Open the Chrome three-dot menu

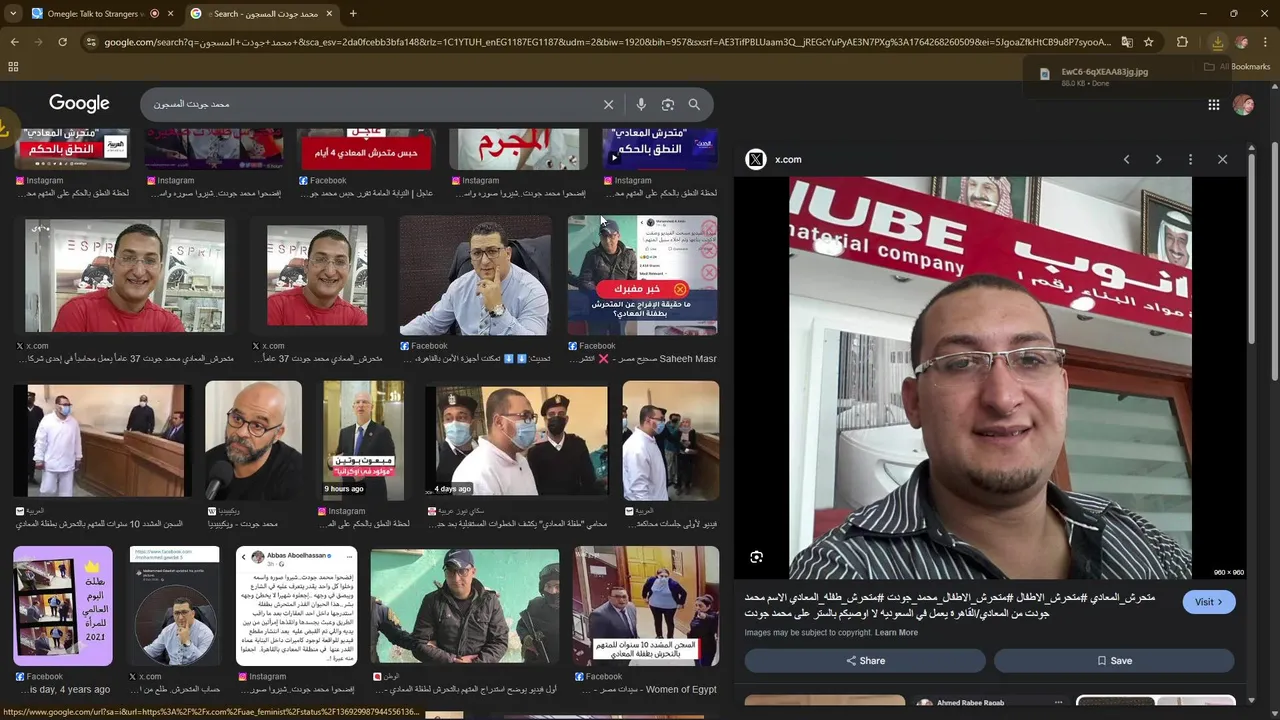(x=1266, y=42)
